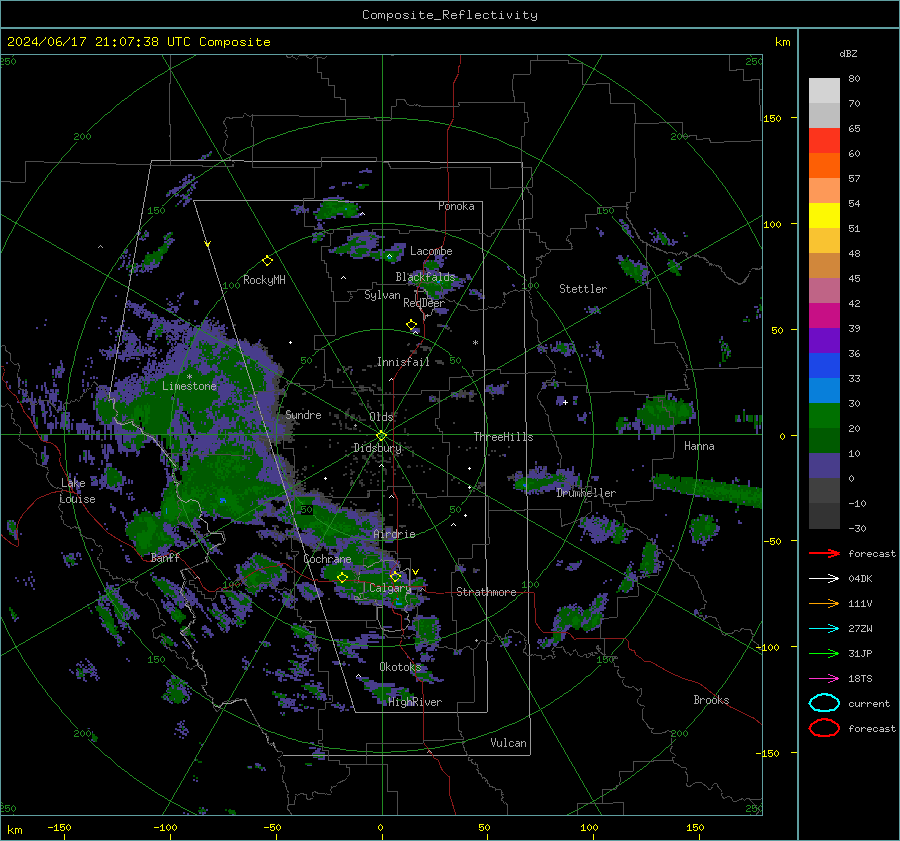Pick the purple swatch between 39 and 36
This screenshot has height=841, width=900.
click(x=824, y=341)
